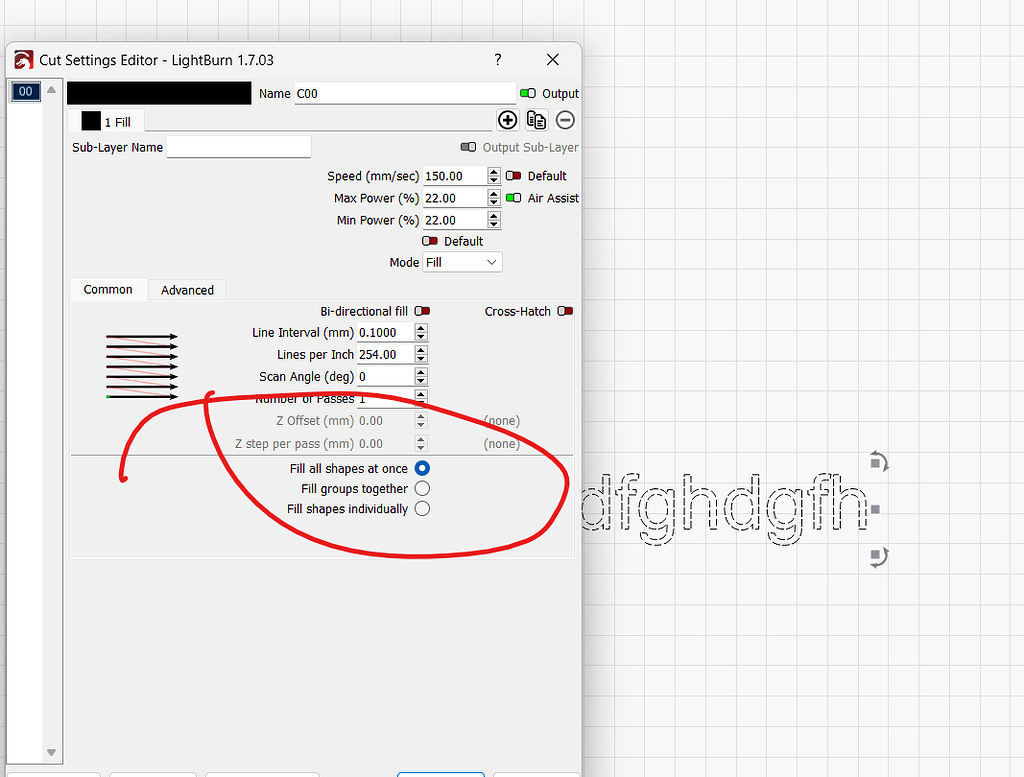Open the Mode dropdown
The height and width of the screenshot is (777, 1024).
[x=462, y=262]
